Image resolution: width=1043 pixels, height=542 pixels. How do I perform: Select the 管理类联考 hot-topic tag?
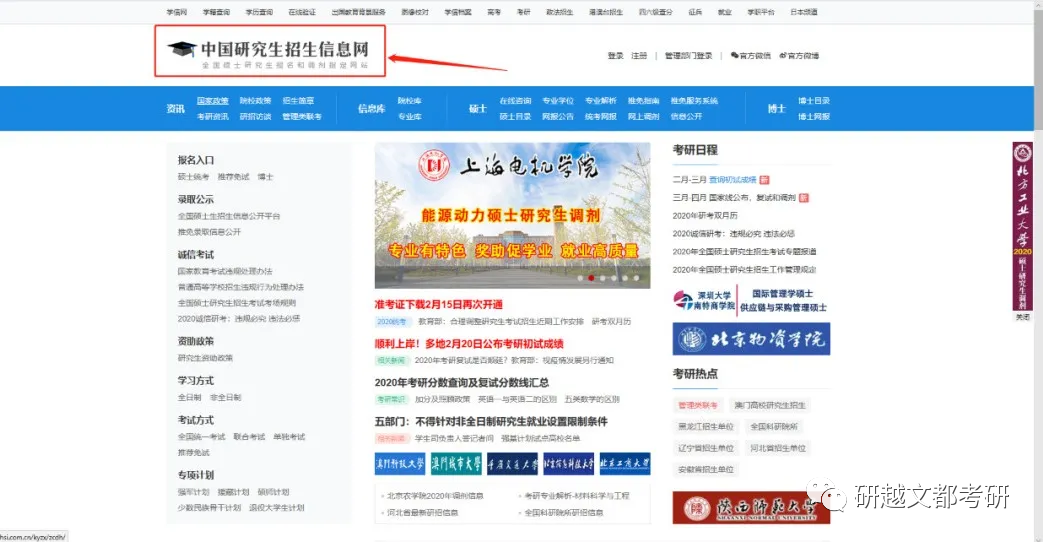(698, 405)
